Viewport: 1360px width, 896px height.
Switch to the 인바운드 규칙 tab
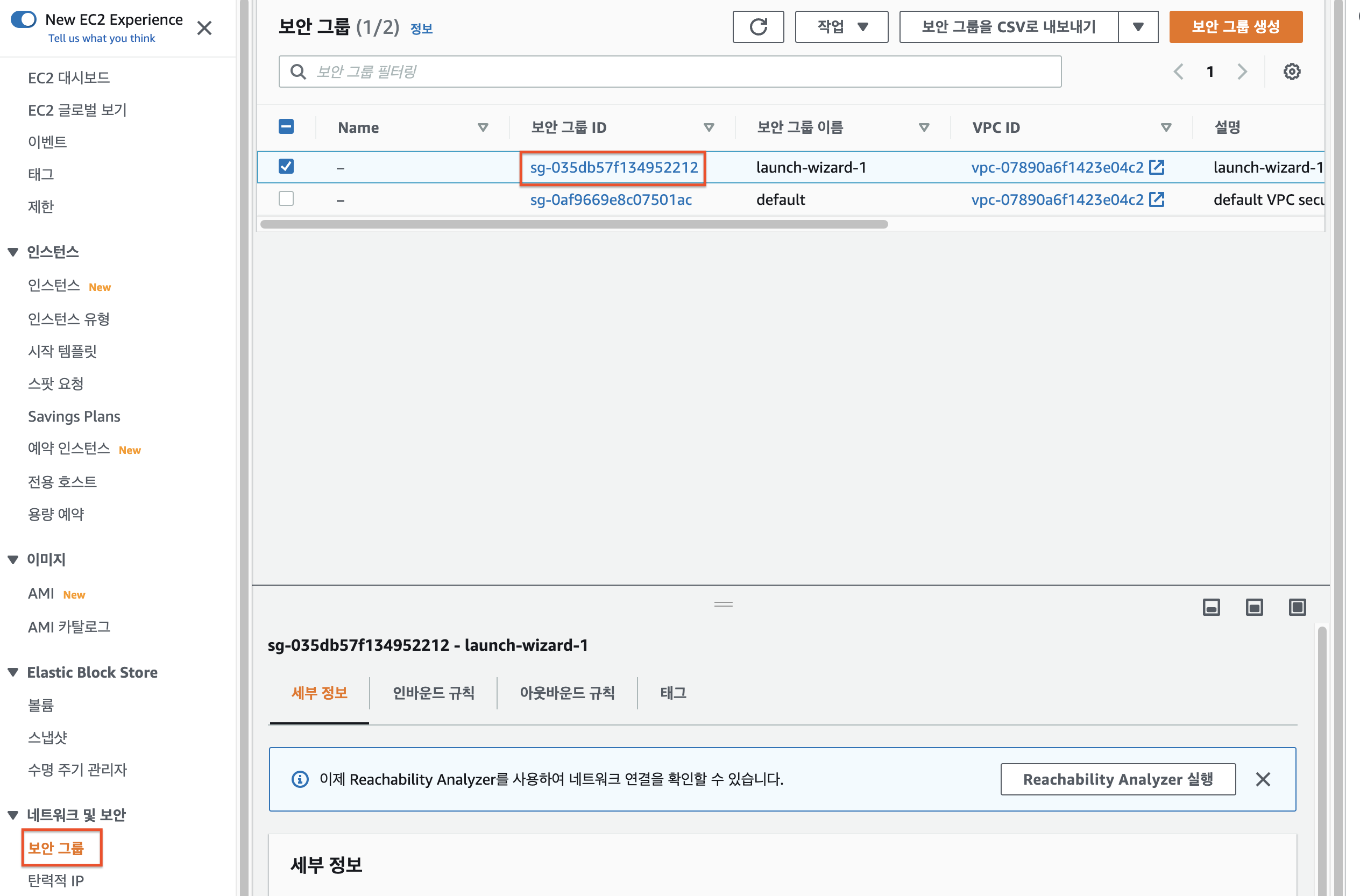(x=433, y=693)
